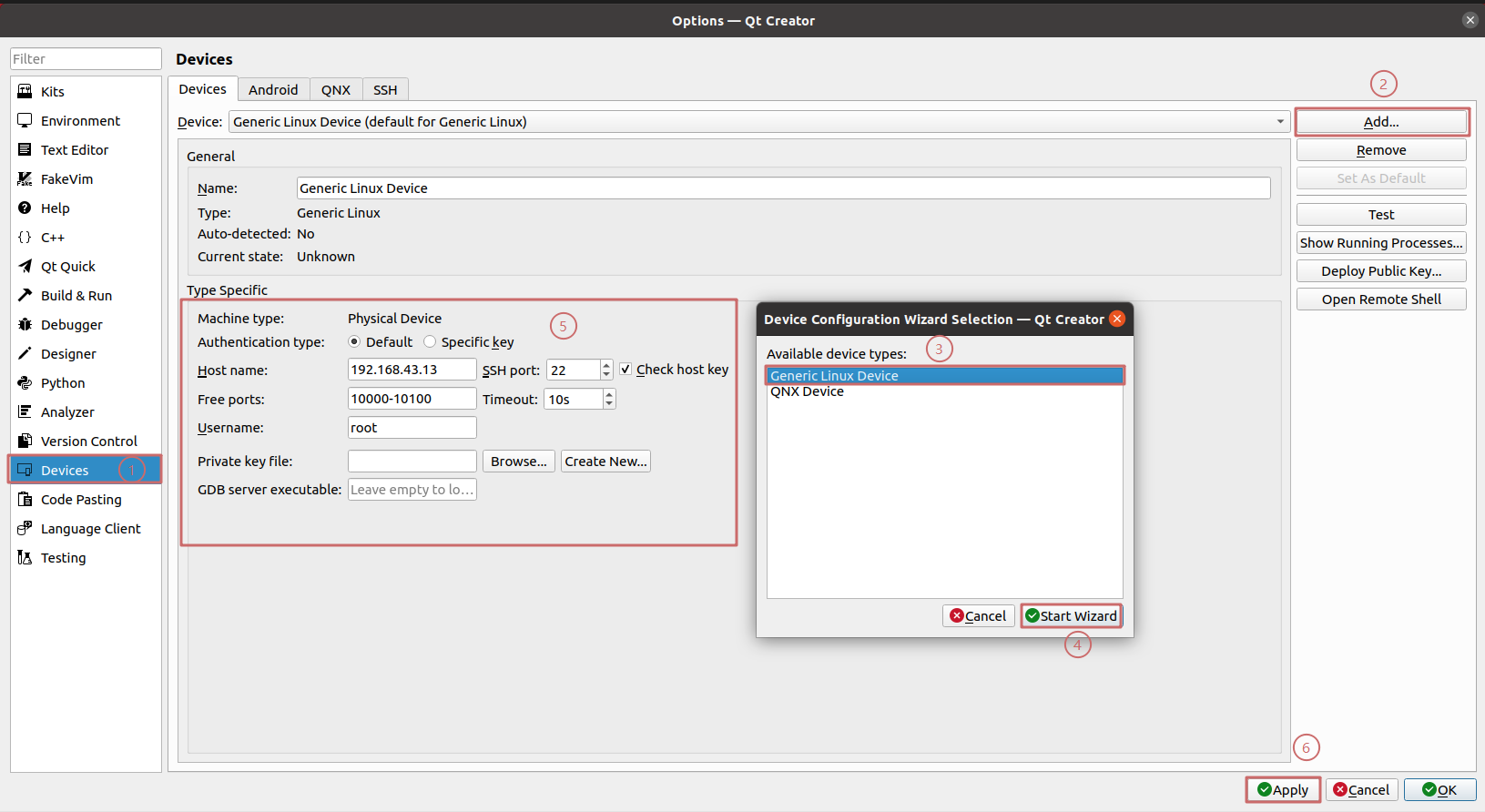Screen dimensions: 1485x812
Task: Select Default authentication type radio button
Action: tap(354, 341)
